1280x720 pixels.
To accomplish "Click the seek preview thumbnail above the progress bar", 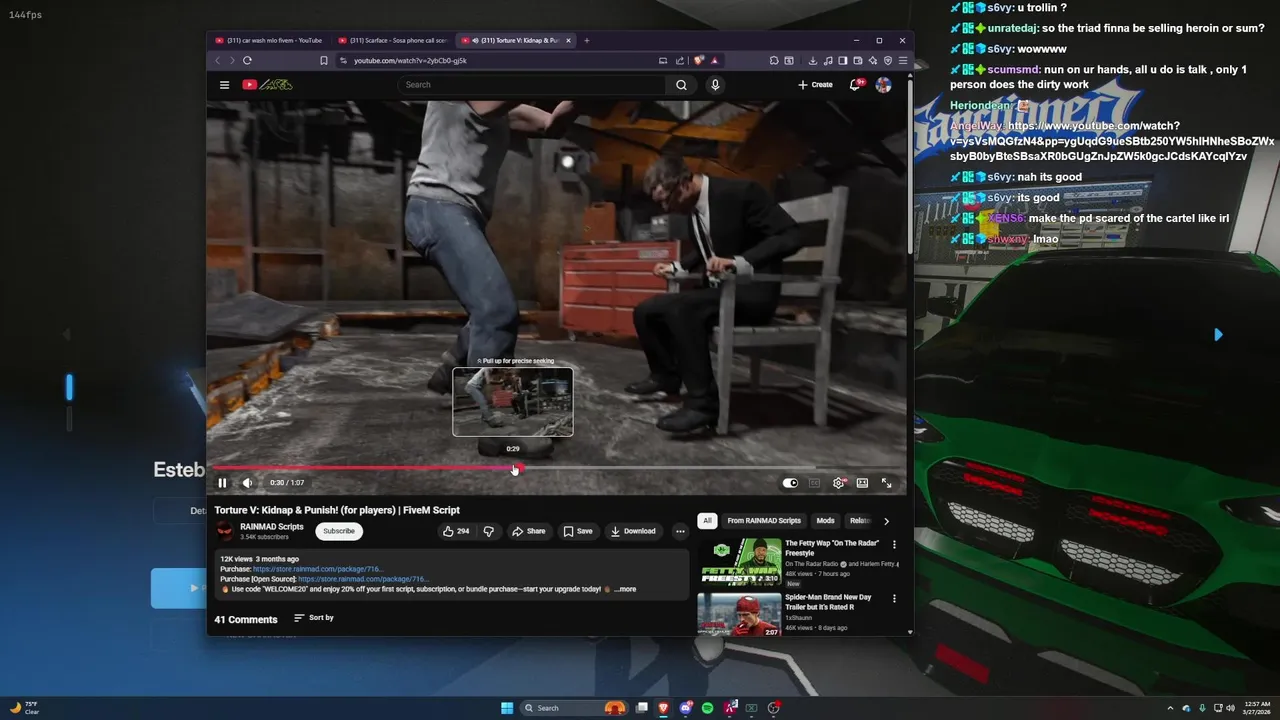I will click(513, 402).
